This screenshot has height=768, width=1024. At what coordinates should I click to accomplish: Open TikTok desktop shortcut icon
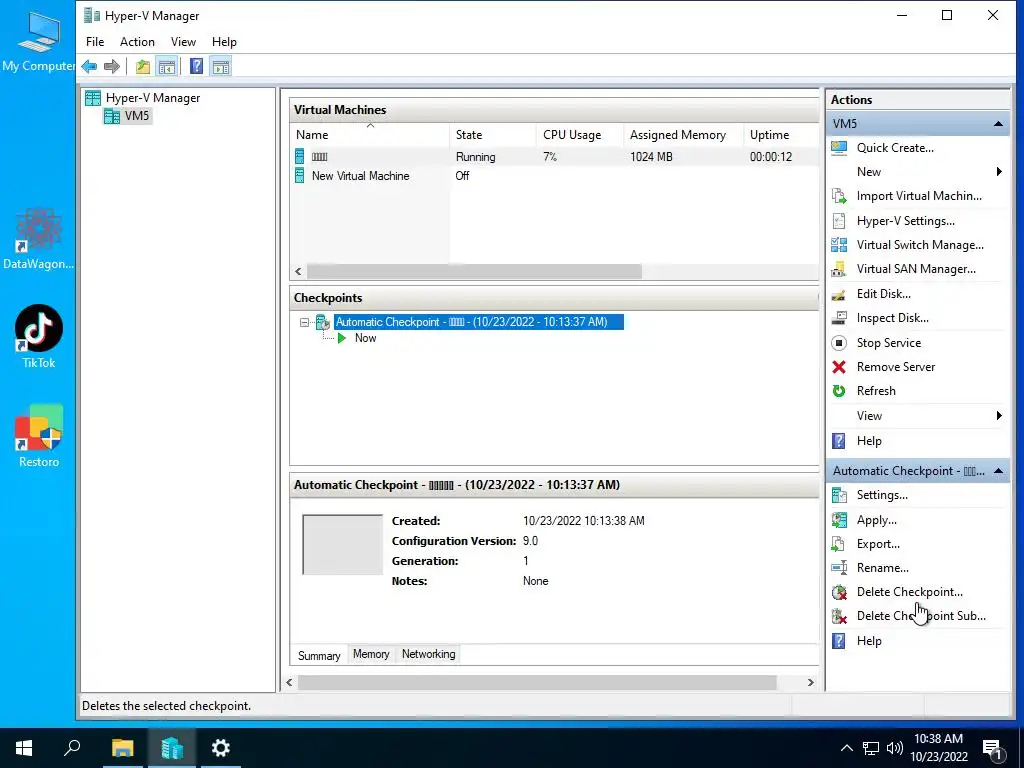[39, 328]
